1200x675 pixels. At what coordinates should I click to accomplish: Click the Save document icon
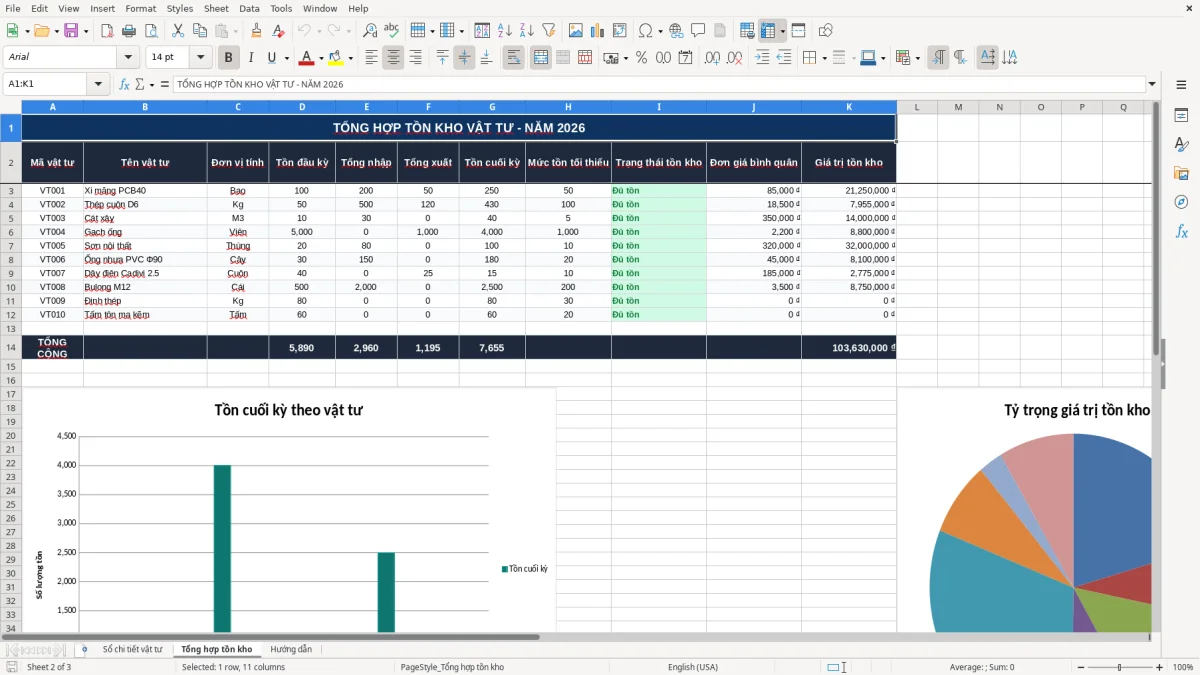(71, 31)
